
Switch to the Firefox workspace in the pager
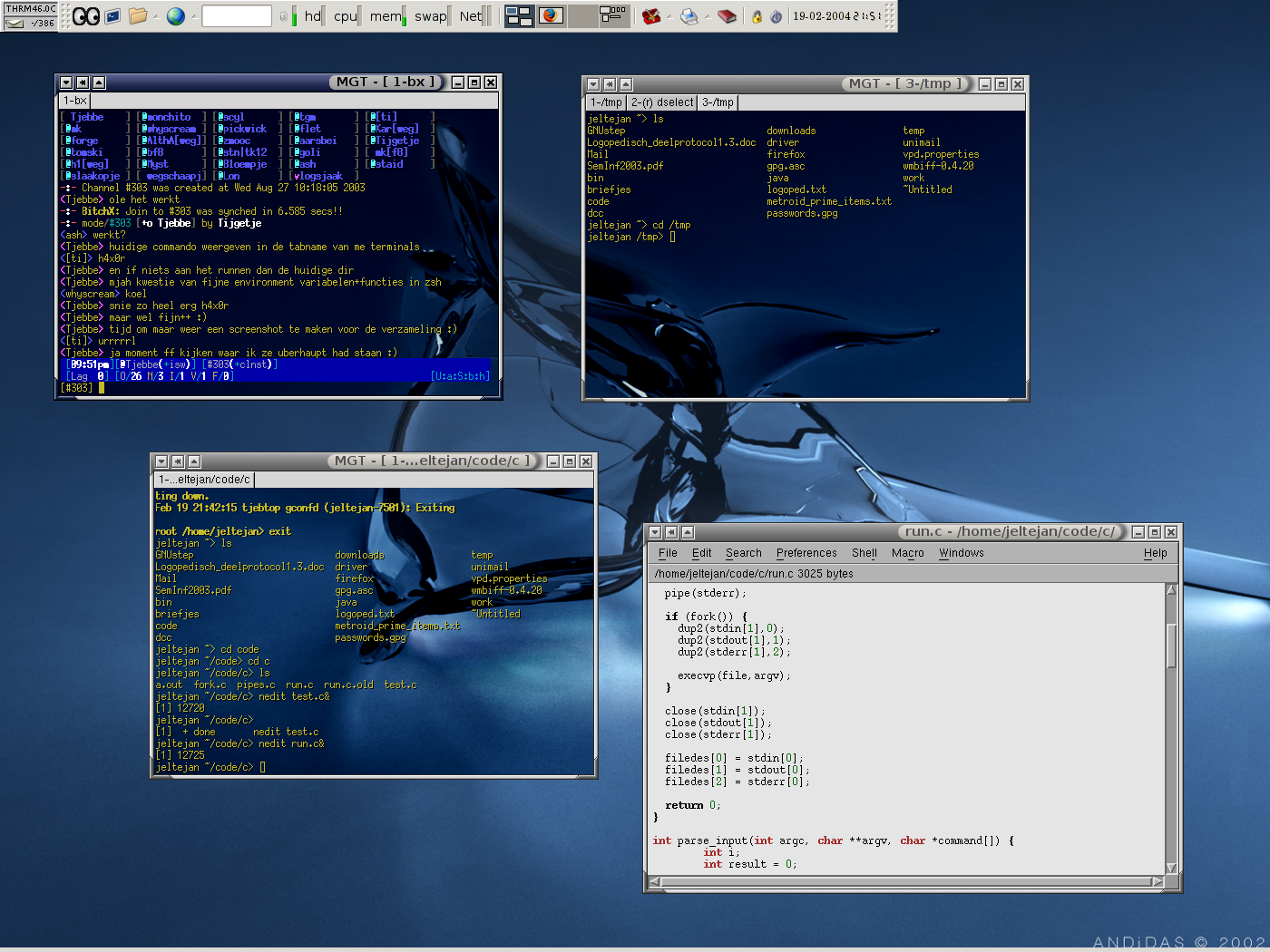pyautogui.click(x=551, y=16)
